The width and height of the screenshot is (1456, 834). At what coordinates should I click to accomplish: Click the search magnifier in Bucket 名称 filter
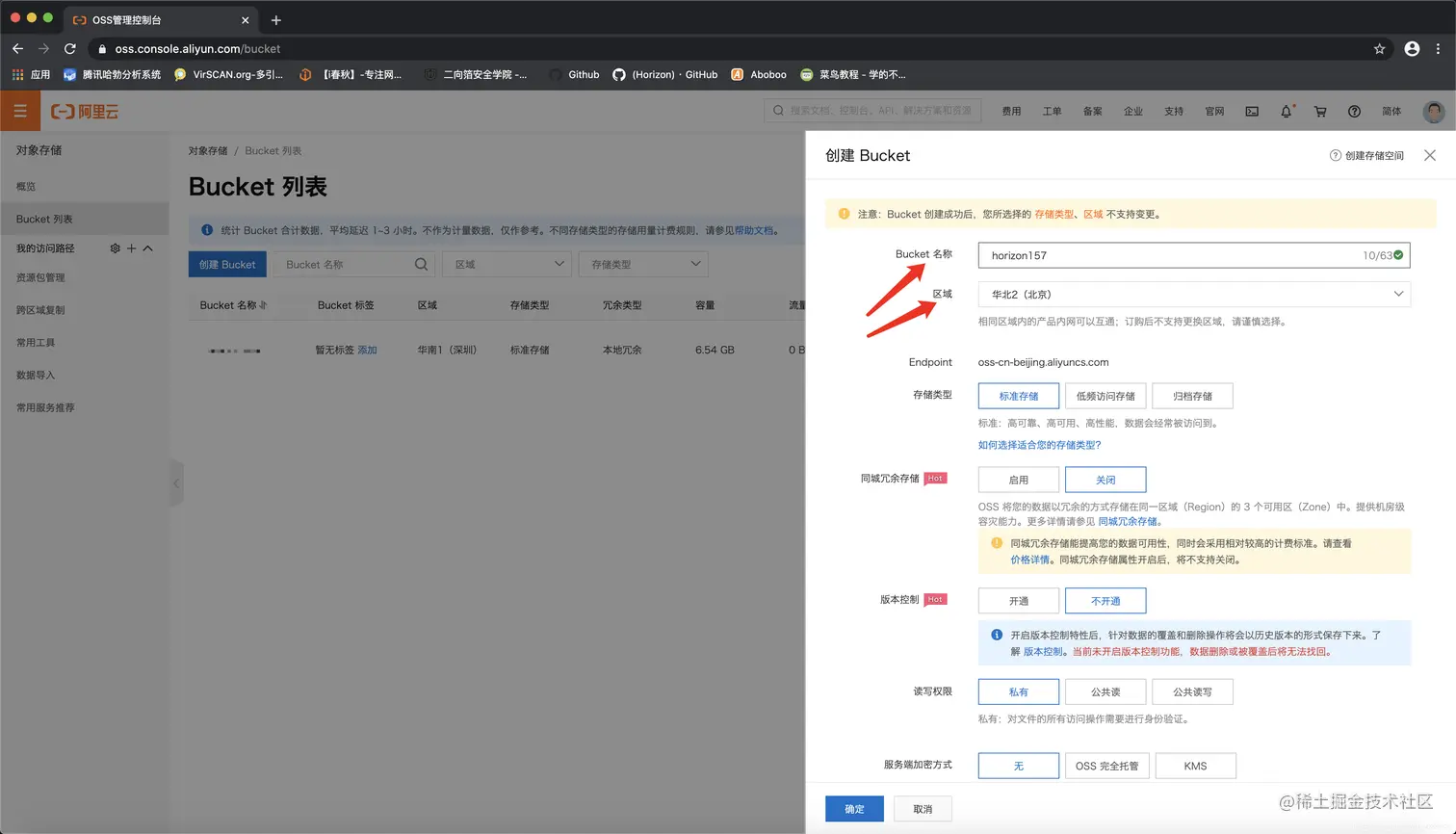pyautogui.click(x=421, y=264)
